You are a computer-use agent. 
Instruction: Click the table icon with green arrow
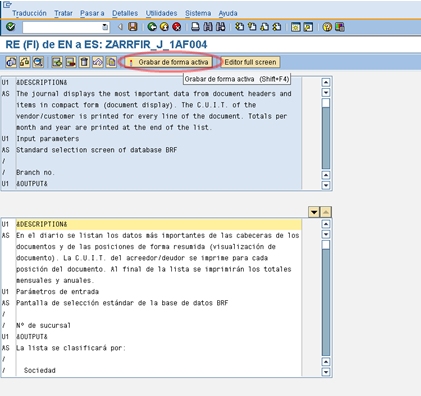pyautogui.click(x=57, y=62)
